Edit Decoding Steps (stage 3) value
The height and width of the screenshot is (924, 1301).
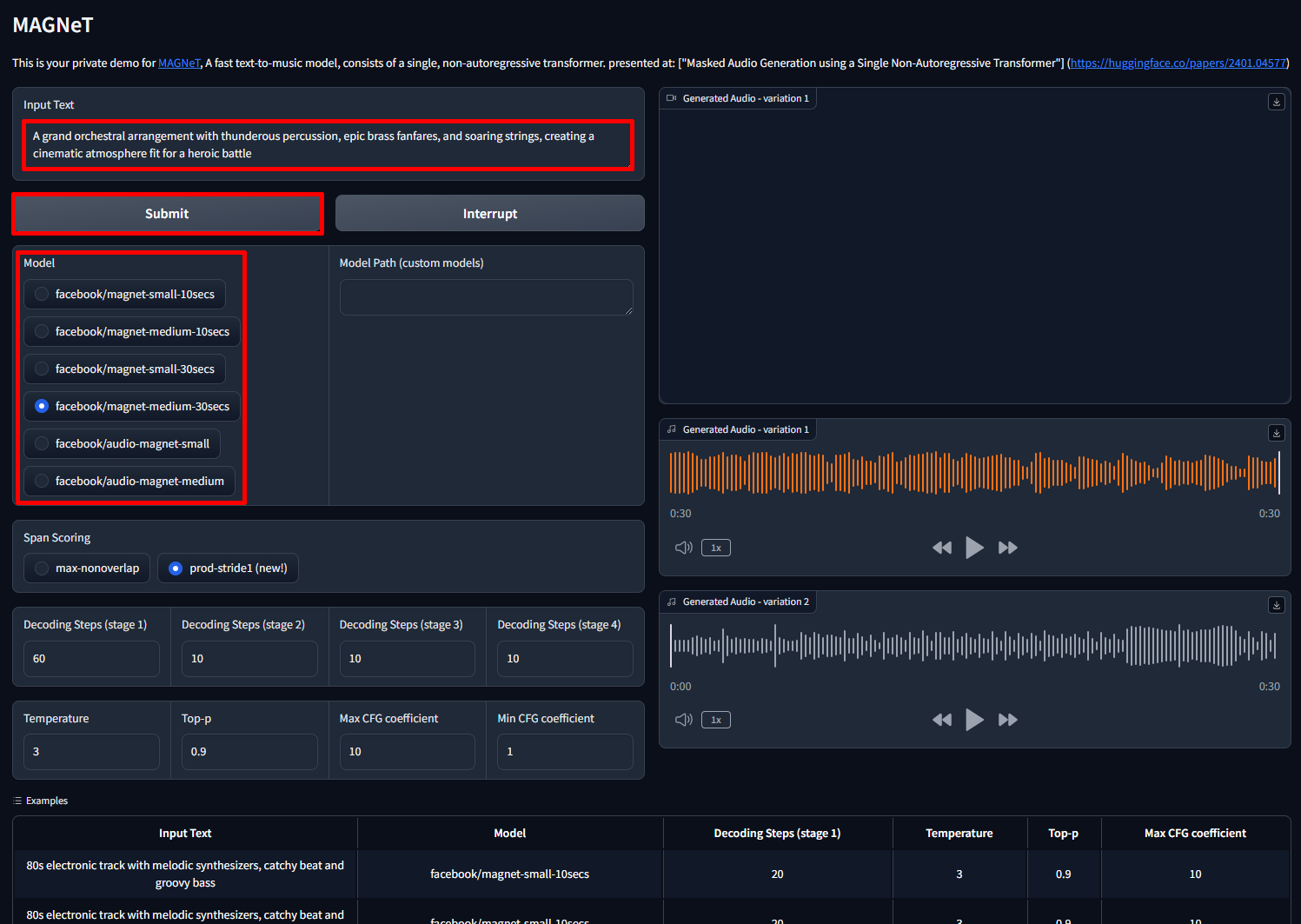click(x=407, y=659)
